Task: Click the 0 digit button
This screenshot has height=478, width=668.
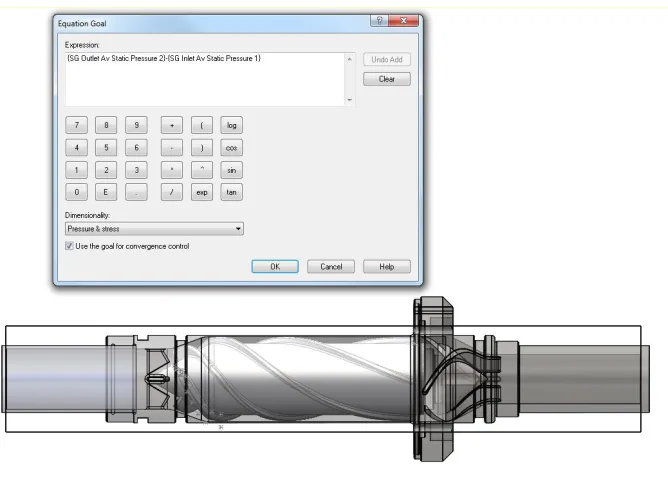Action: pyautogui.click(x=77, y=192)
